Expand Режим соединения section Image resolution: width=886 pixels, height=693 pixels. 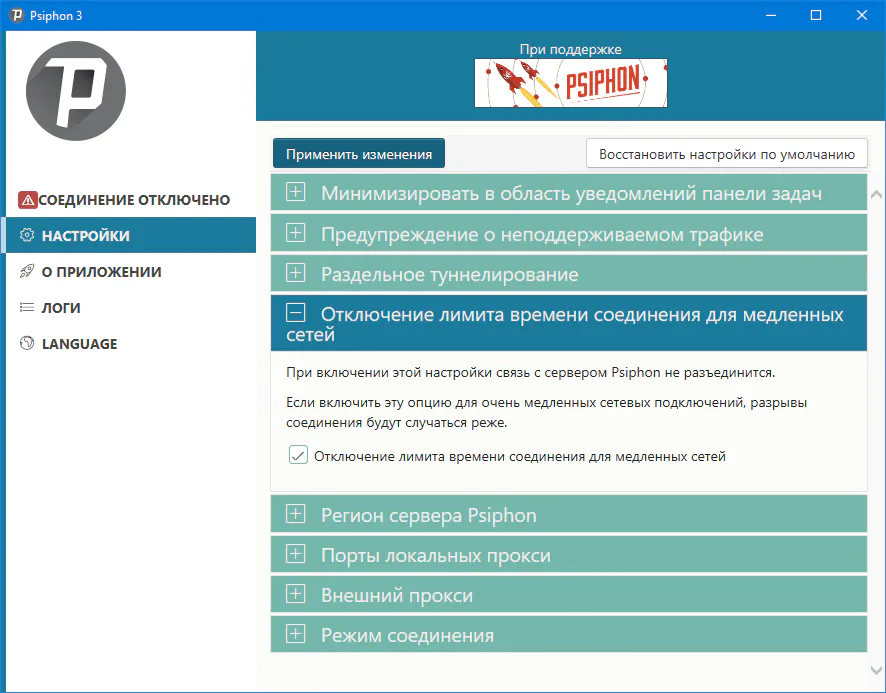(x=568, y=634)
